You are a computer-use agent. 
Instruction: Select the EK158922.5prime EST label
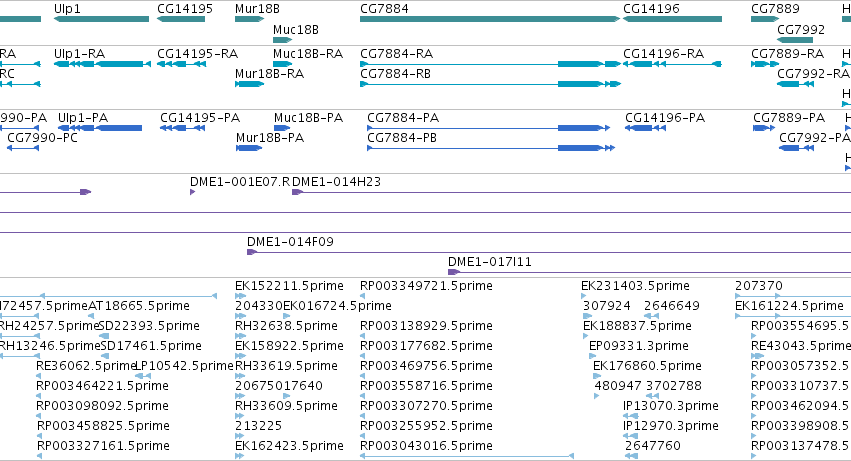coord(289,346)
